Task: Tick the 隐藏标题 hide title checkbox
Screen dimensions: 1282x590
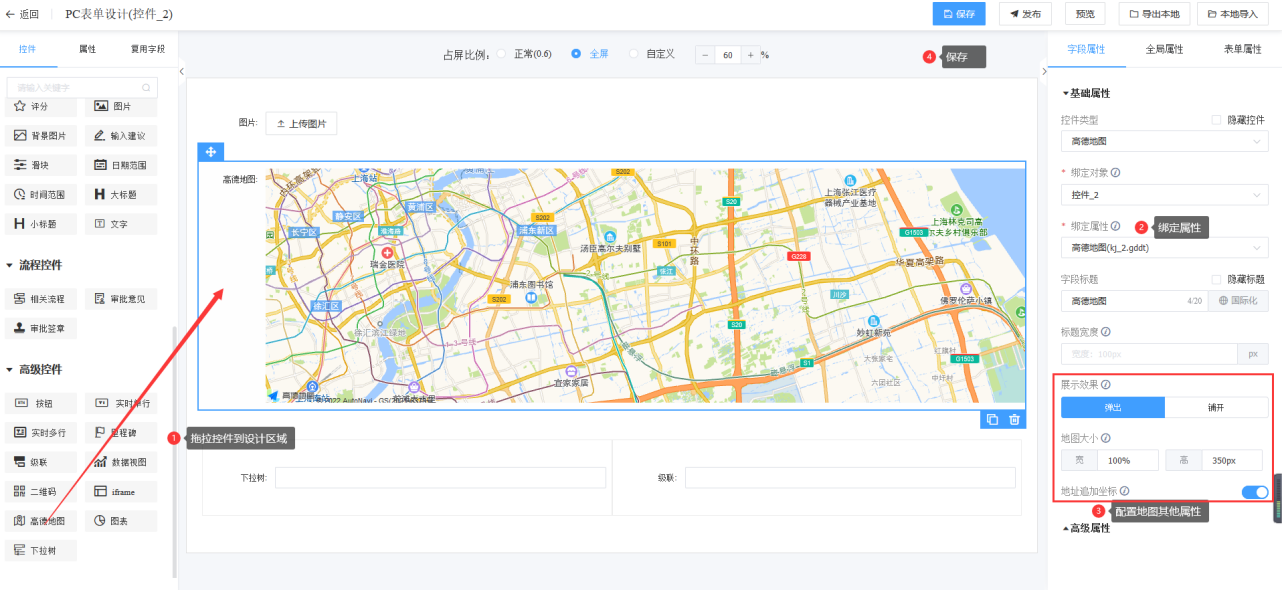Action: [x=1217, y=279]
